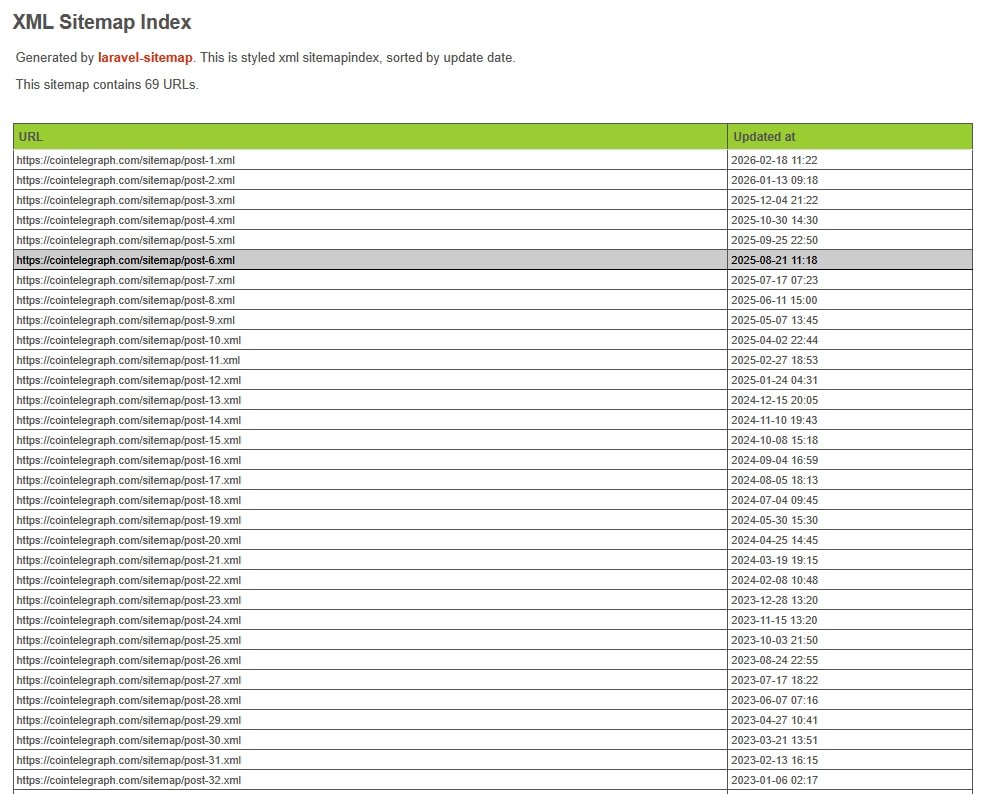Open the post-26.xml sitemap link

(x=129, y=660)
